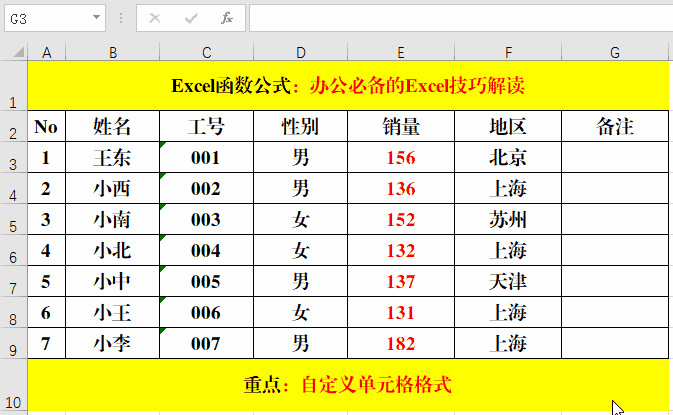Click the sales value '132'
This screenshot has height=415, width=673.
pyautogui.click(x=401, y=250)
